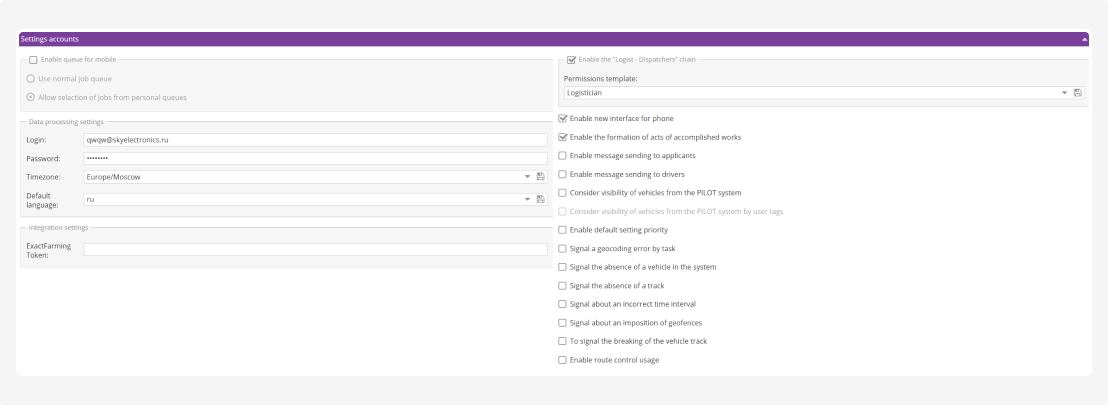
Task: Uncheck formation of acts of accomplished works
Action: point(562,137)
